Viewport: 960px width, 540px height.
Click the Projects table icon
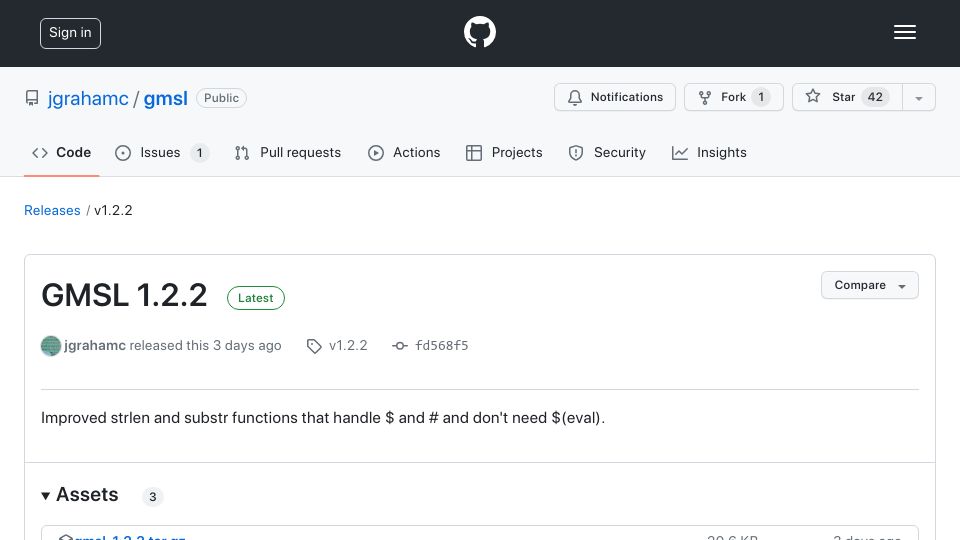point(474,153)
